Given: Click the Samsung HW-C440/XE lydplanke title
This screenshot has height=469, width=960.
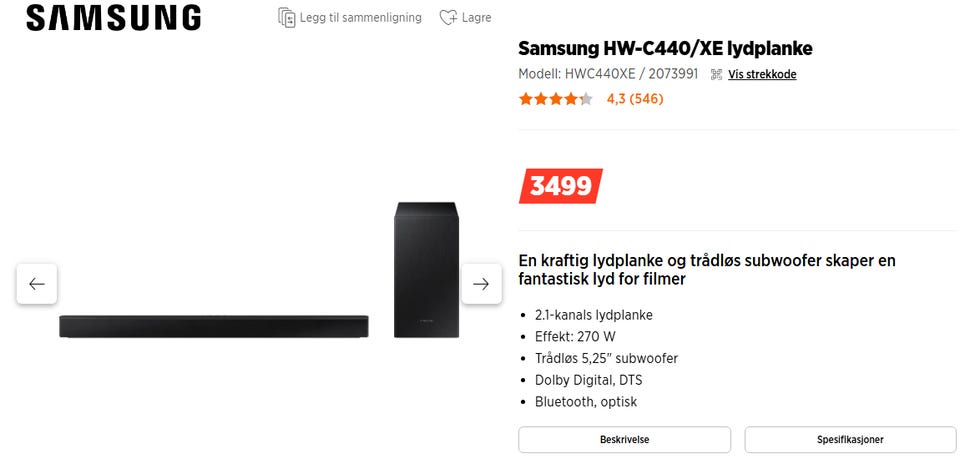Looking at the screenshot, I should click(x=665, y=48).
